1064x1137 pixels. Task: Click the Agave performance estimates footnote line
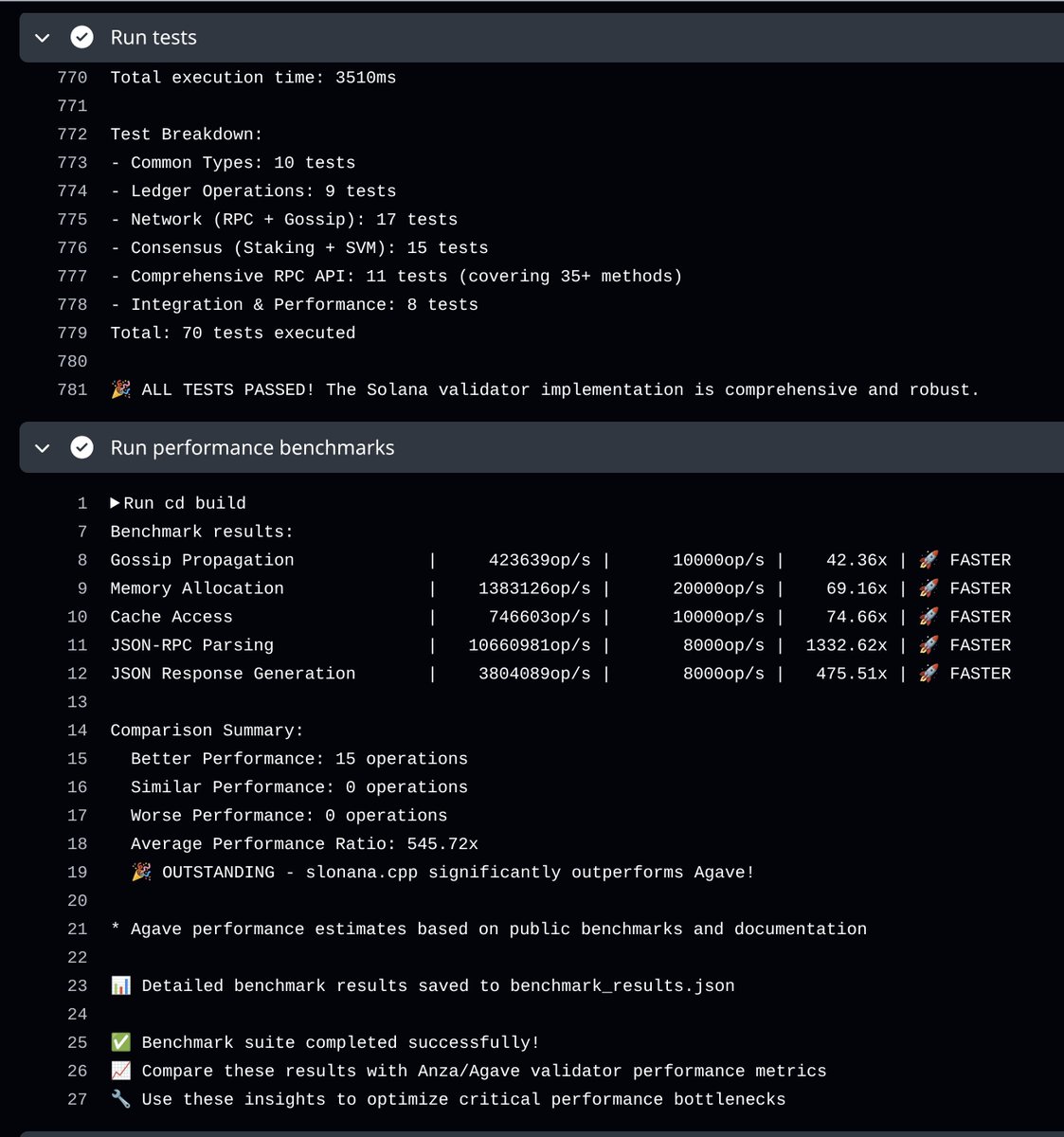click(x=489, y=929)
